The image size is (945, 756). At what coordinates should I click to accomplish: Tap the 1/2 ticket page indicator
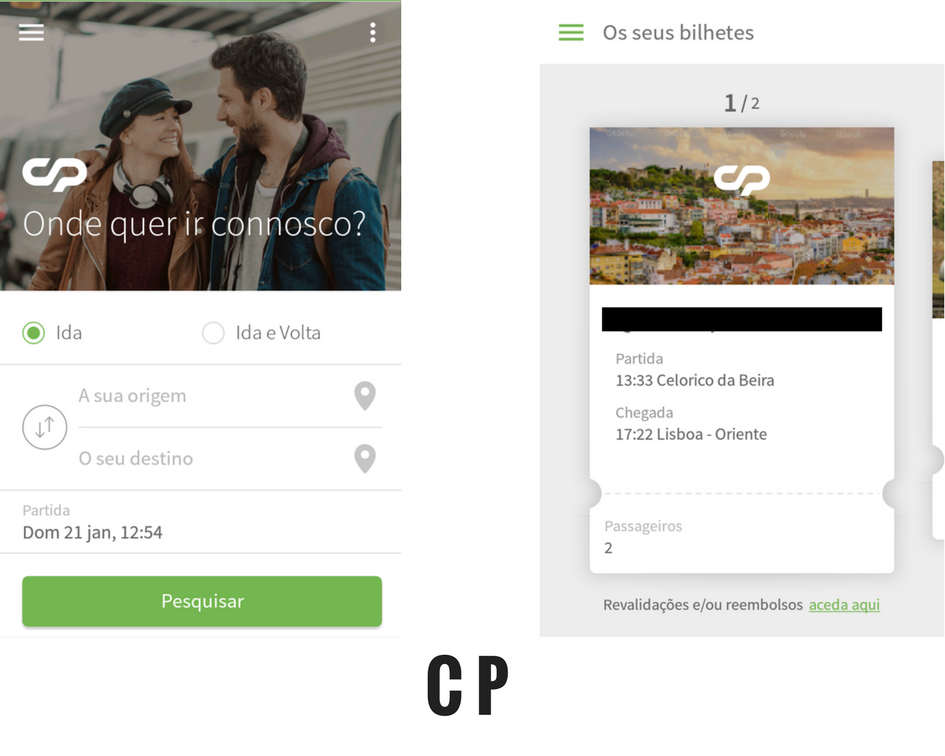click(742, 103)
